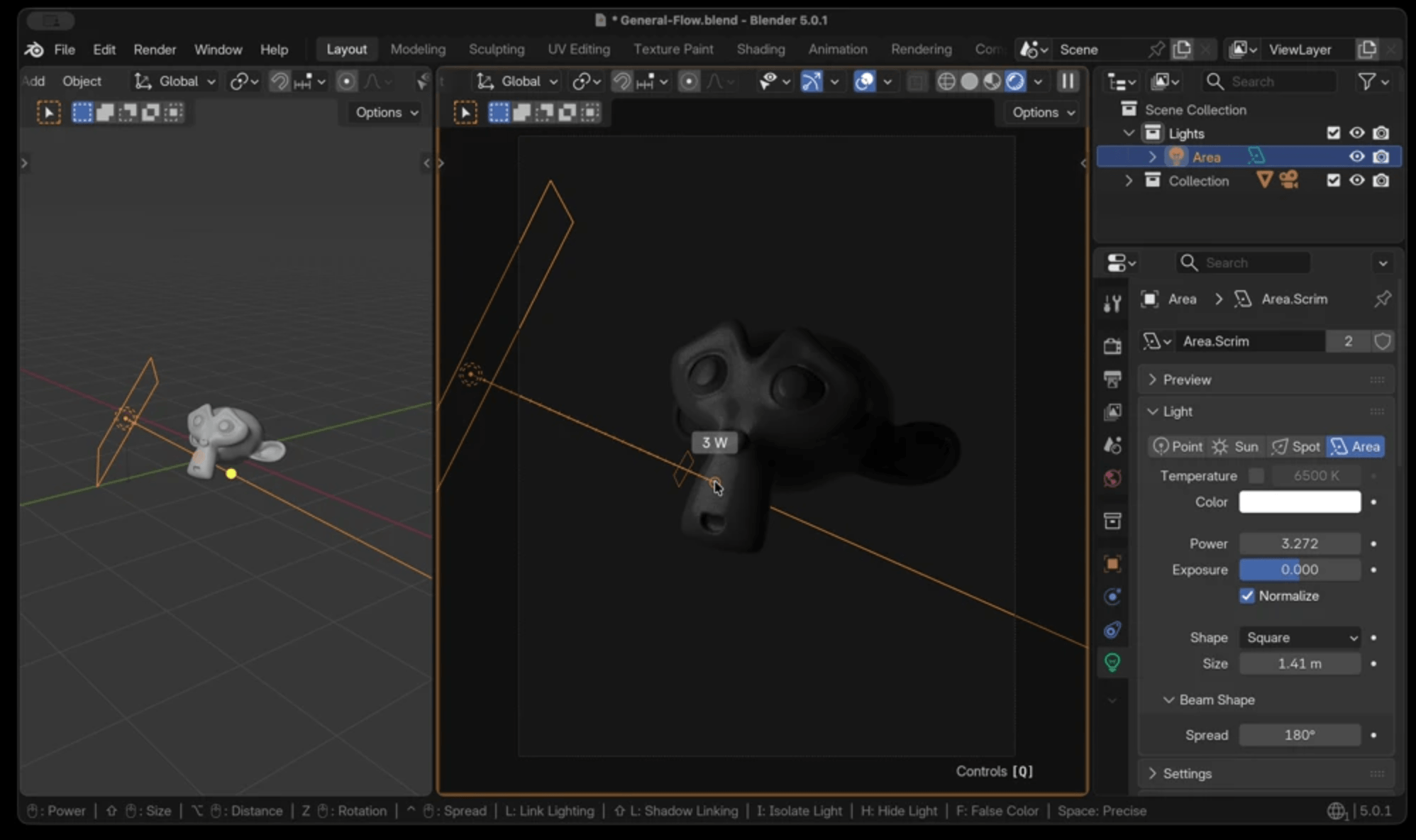Disable the Lights collection checkbox
Screen dimensions: 1416x840
1333,133
